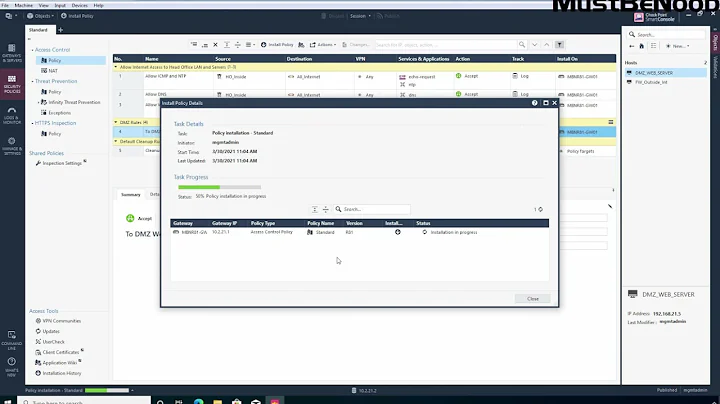Open Security Policies sidebar view
Viewport: 720px width, 404px height.
pos(11,84)
